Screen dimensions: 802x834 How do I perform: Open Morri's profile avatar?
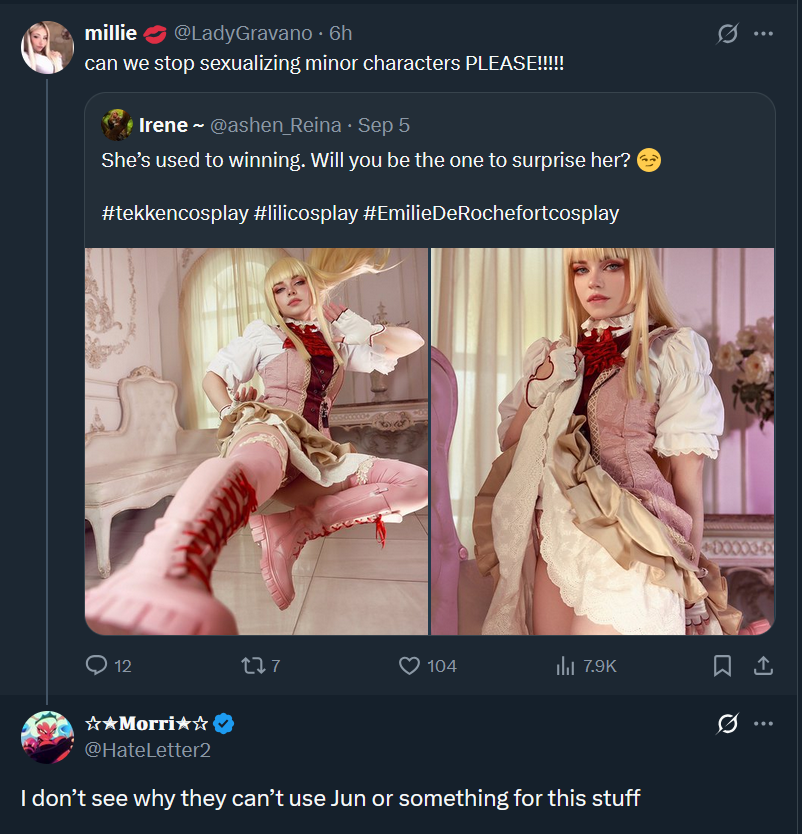pyautogui.click(x=47, y=738)
